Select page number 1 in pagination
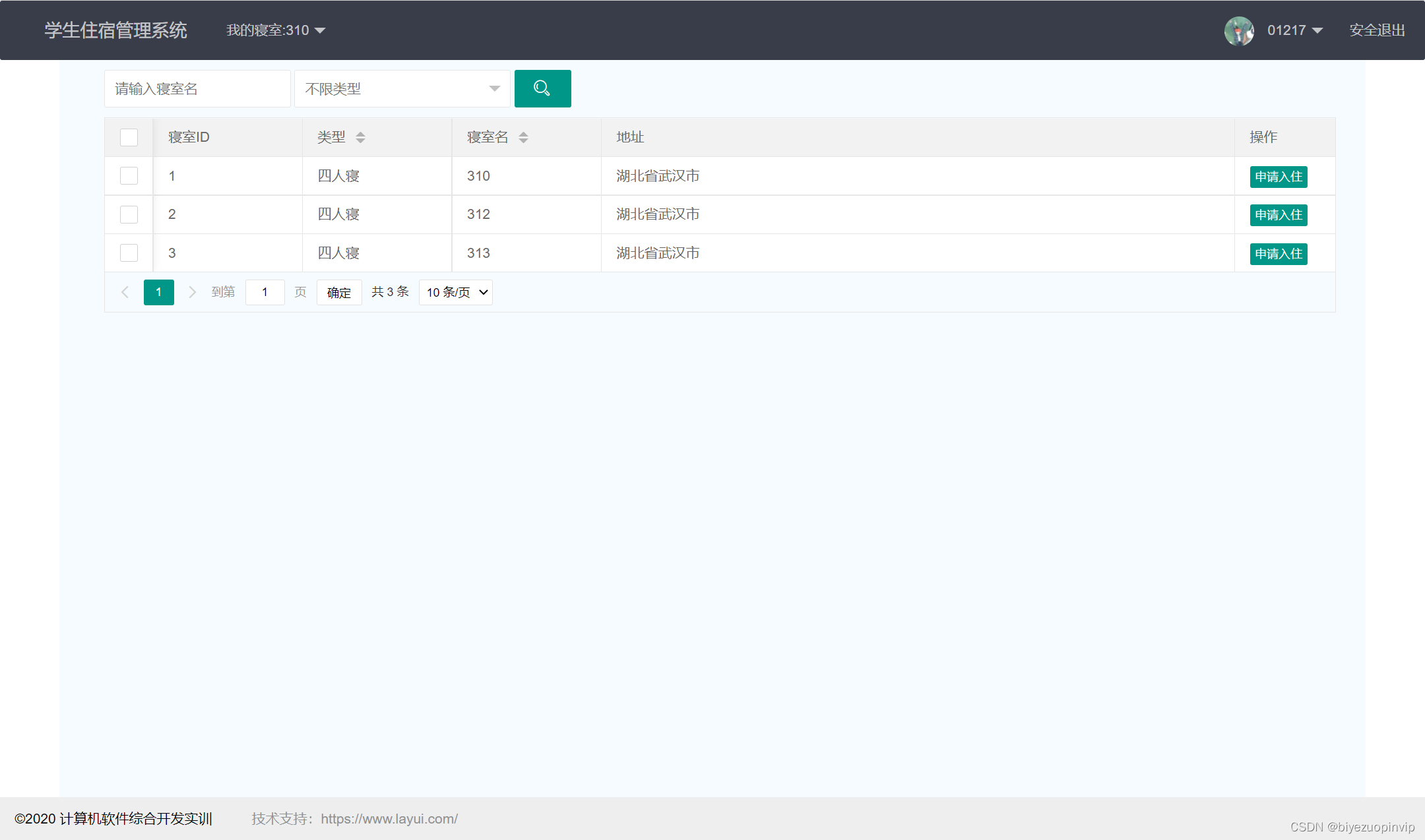This screenshot has width=1425, height=840. pyautogui.click(x=158, y=292)
